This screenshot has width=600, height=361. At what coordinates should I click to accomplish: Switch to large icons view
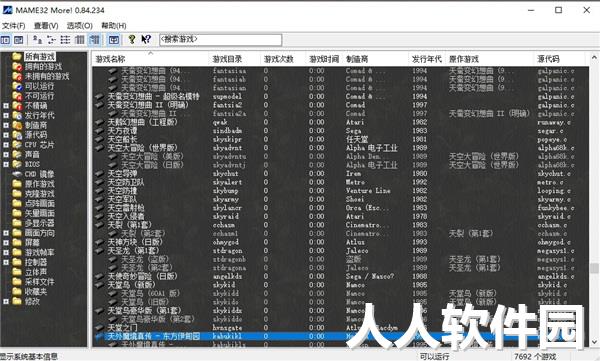[37, 39]
